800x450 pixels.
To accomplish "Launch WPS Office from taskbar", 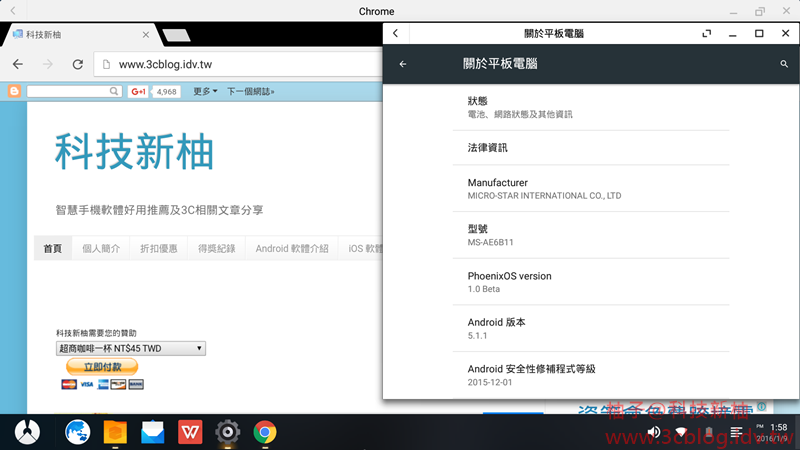I will coord(190,432).
